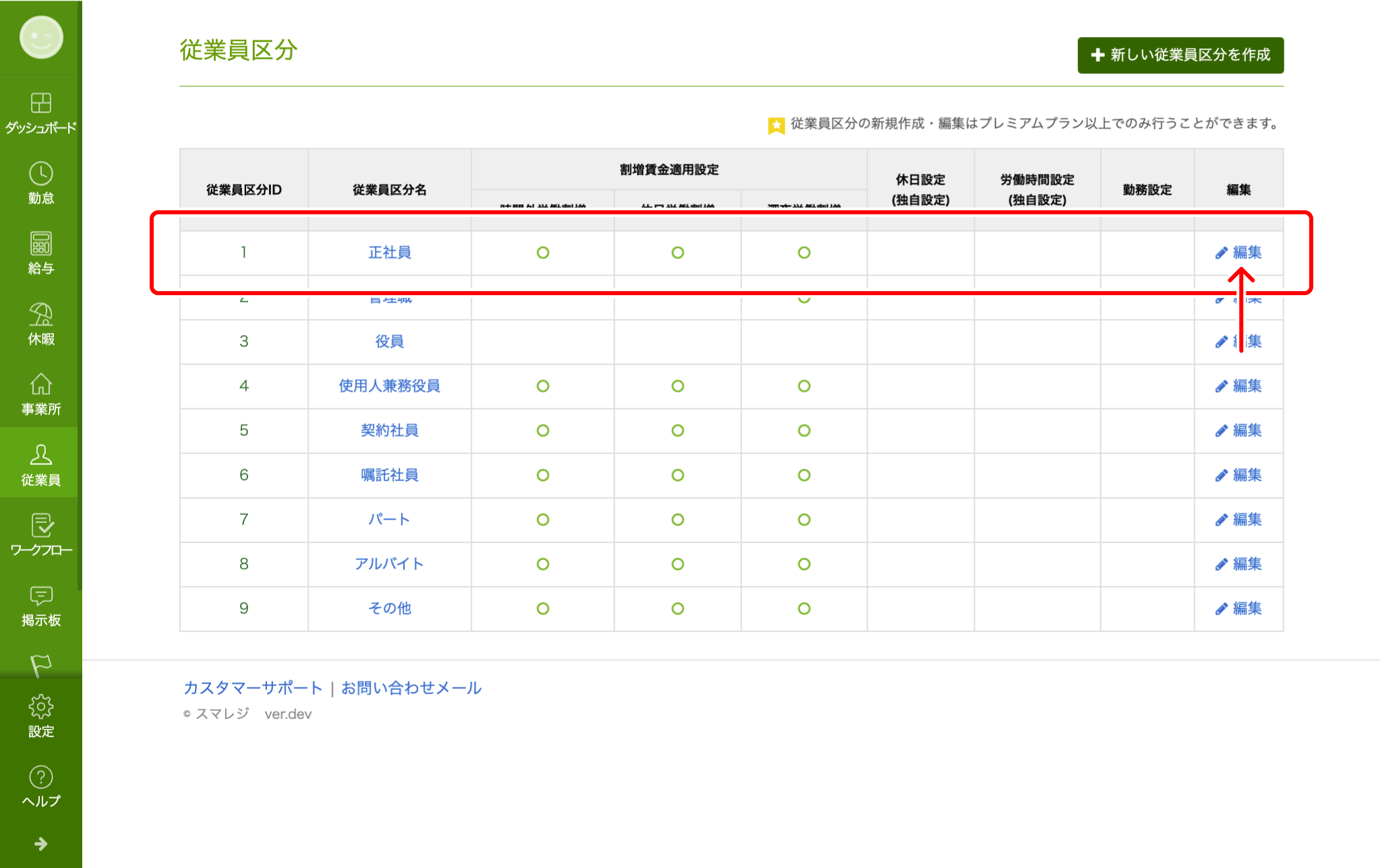1380x868 pixels.
Task: Open the 契約社員 category link
Action: (x=390, y=430)
